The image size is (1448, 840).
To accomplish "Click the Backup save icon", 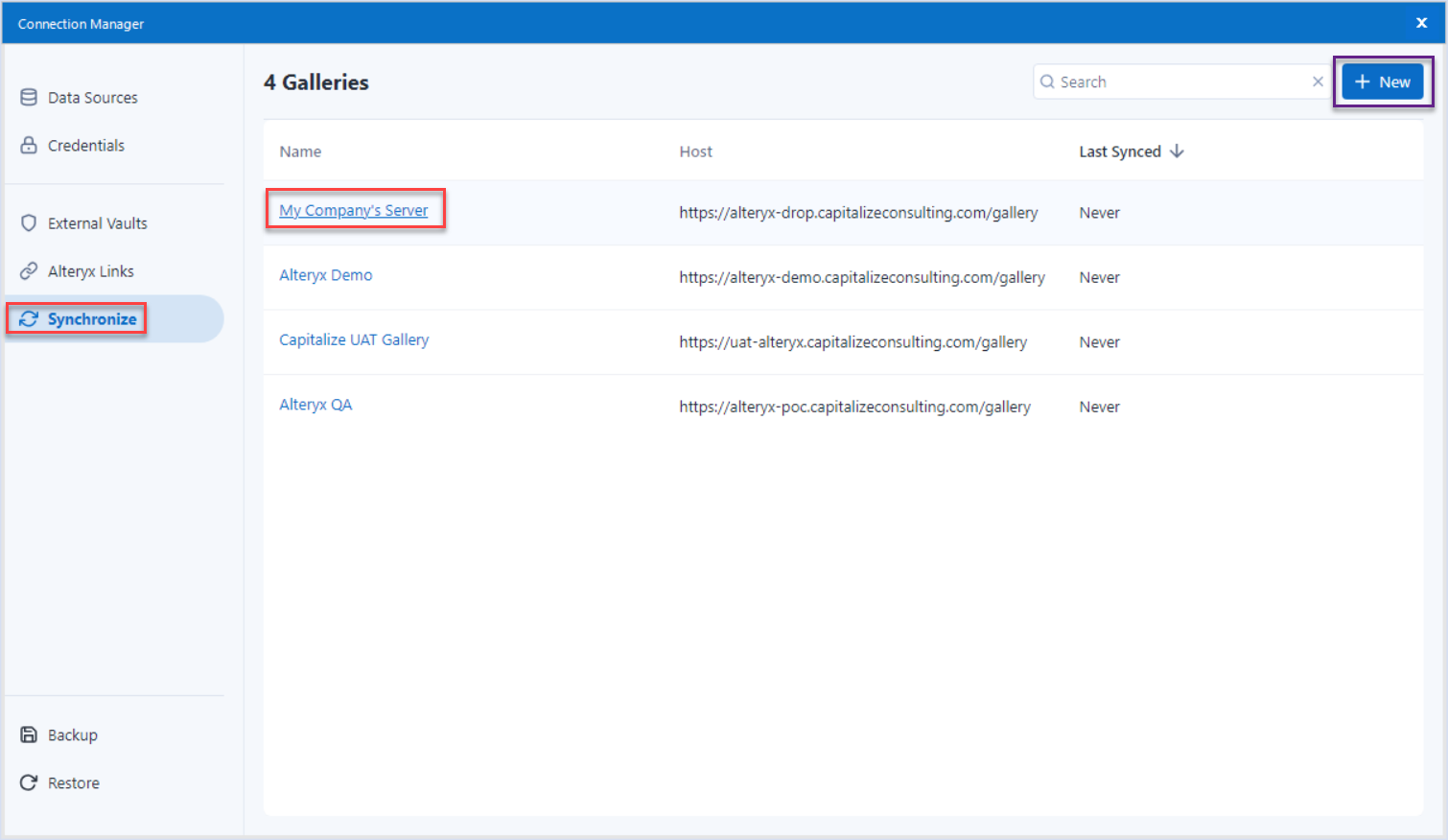I will (x=29, y=735).
